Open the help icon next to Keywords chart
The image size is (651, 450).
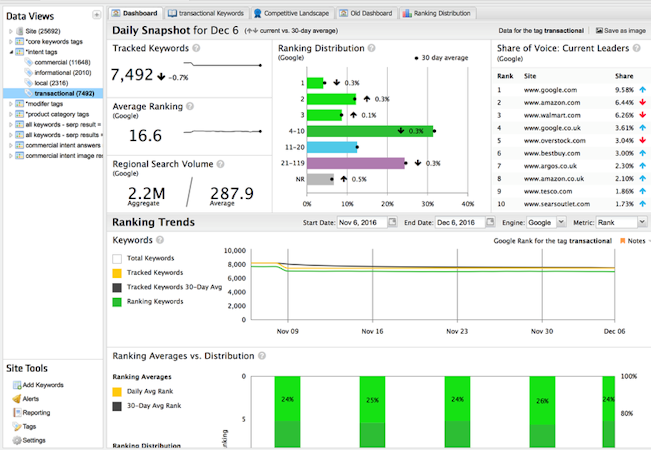coord(160,240)
